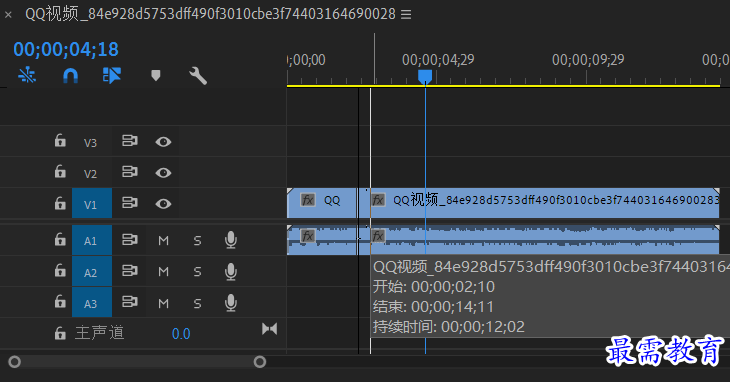Solo track A2
The image size is (730, 382).
coord(197,272)
